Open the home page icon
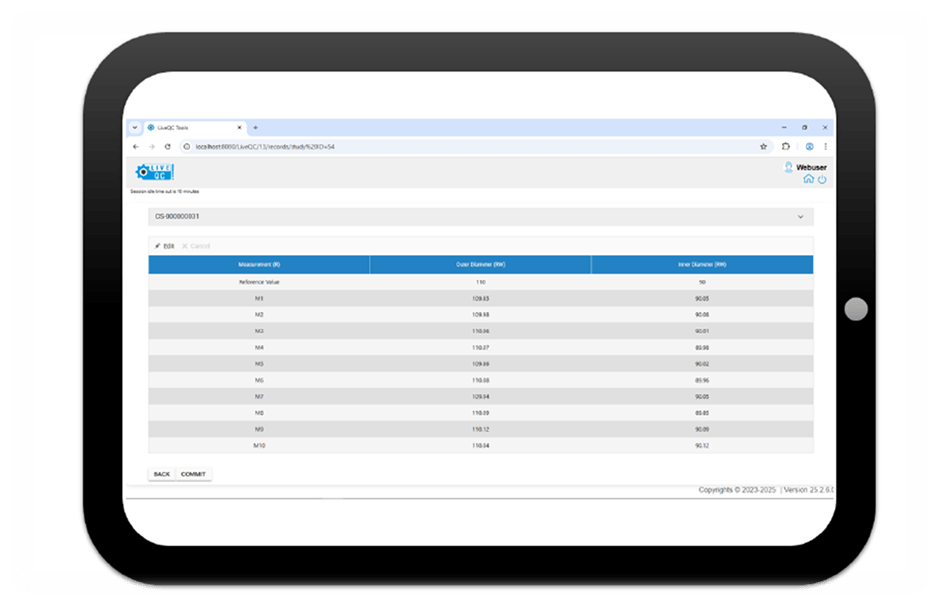This screenshot has height=605, width=940. [x=808, y=179]
